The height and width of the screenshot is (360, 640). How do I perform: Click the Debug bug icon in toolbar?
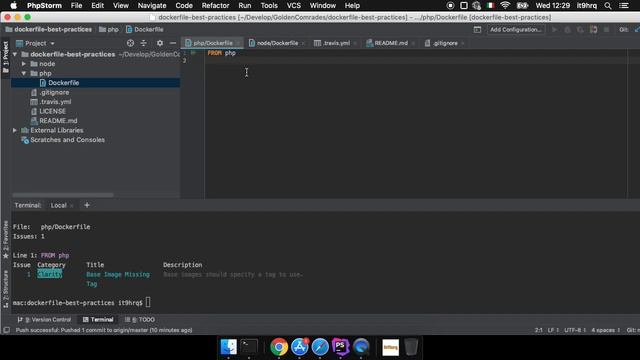(567, 29)
